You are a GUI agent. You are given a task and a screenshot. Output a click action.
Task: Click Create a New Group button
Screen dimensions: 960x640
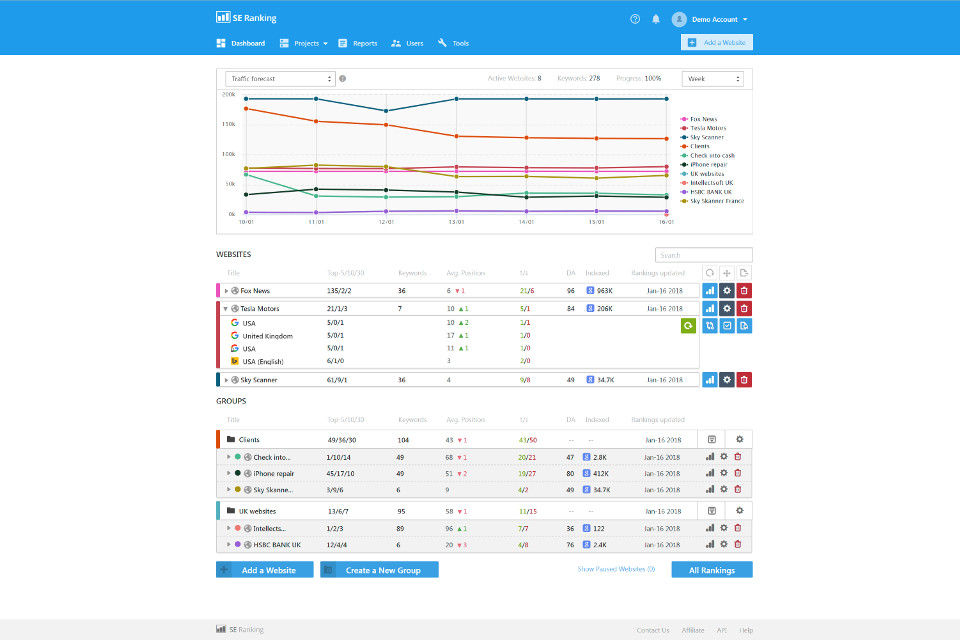coord(379,570)
